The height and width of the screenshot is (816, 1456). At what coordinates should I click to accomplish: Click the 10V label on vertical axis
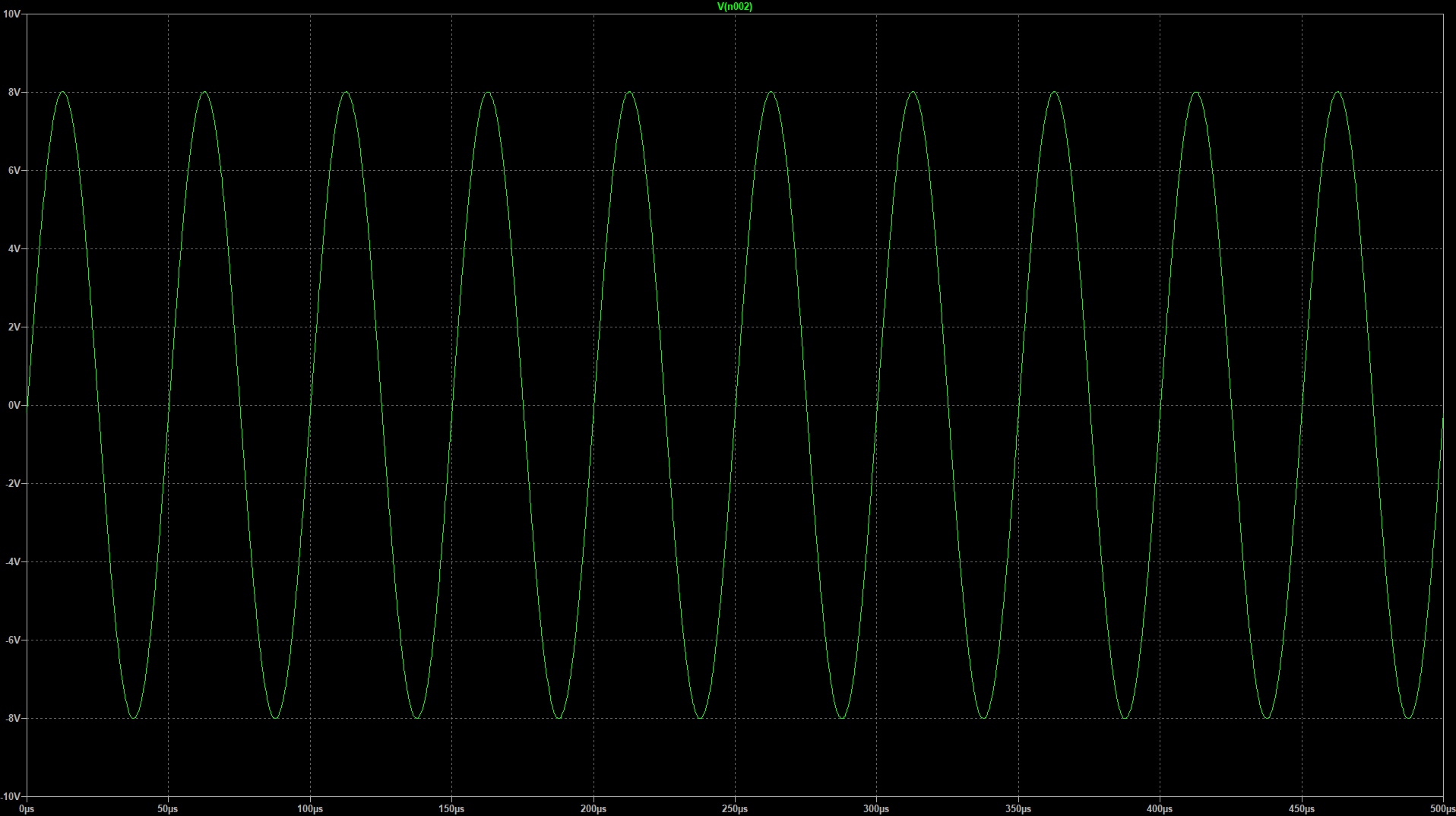click(x=11, y=14)
